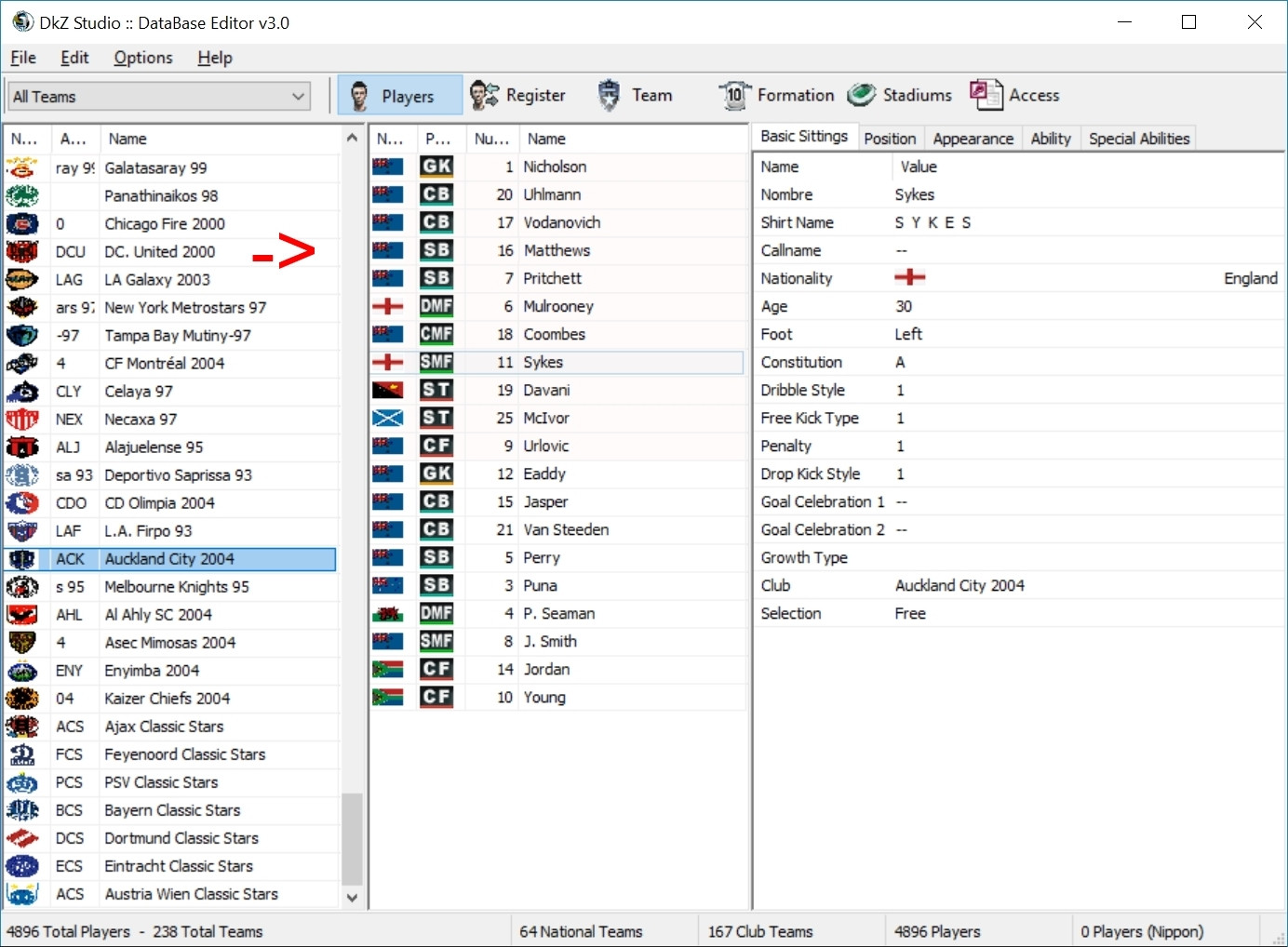Screen dimensions: 1288x947
Task: Click team list scroll up arrow
Action: click(352, 138)
